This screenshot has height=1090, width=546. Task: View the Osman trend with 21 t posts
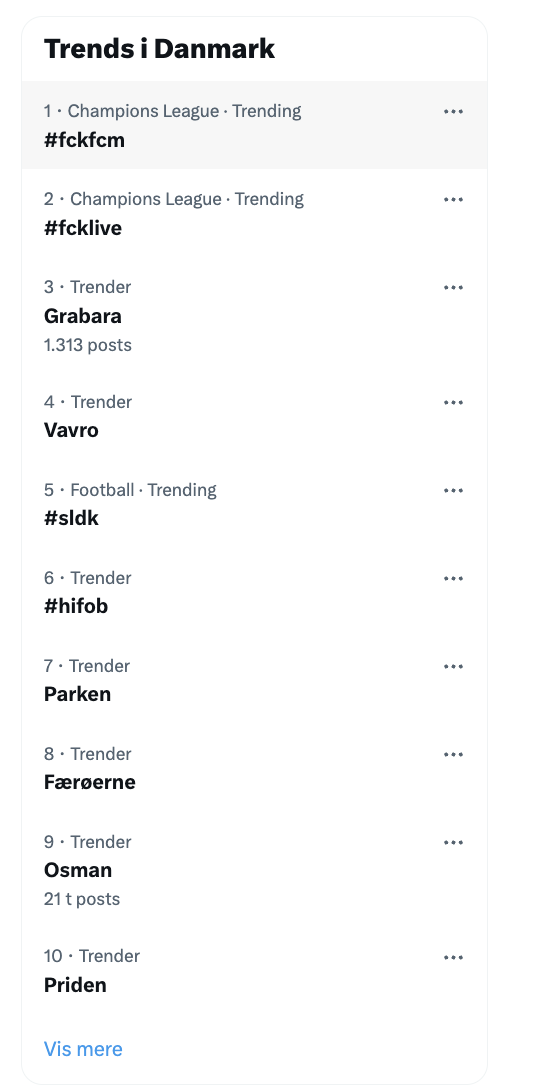point(255,870)
